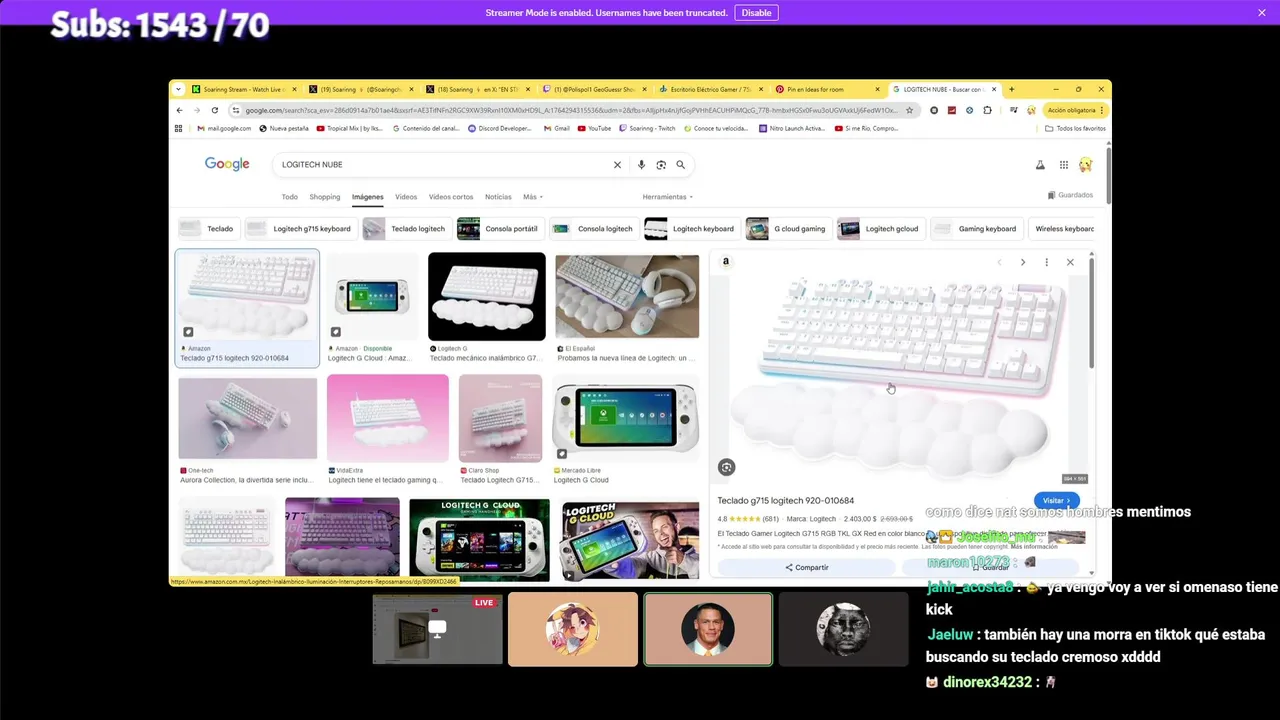Click the Más información link
Viewport: 1280px width, 720px height.
[x=1034, y=547]
